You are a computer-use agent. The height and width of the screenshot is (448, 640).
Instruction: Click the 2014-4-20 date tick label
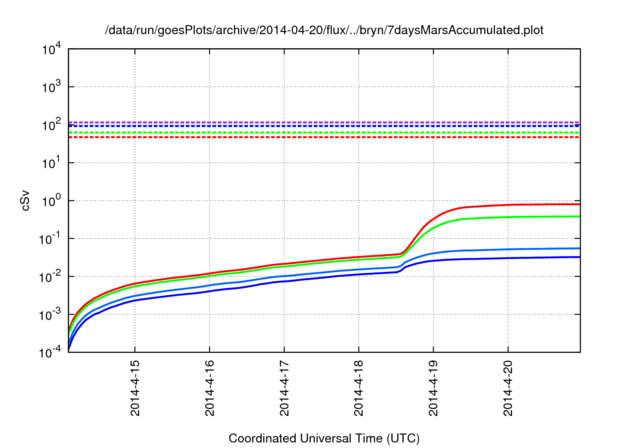(x=508, y=388)
